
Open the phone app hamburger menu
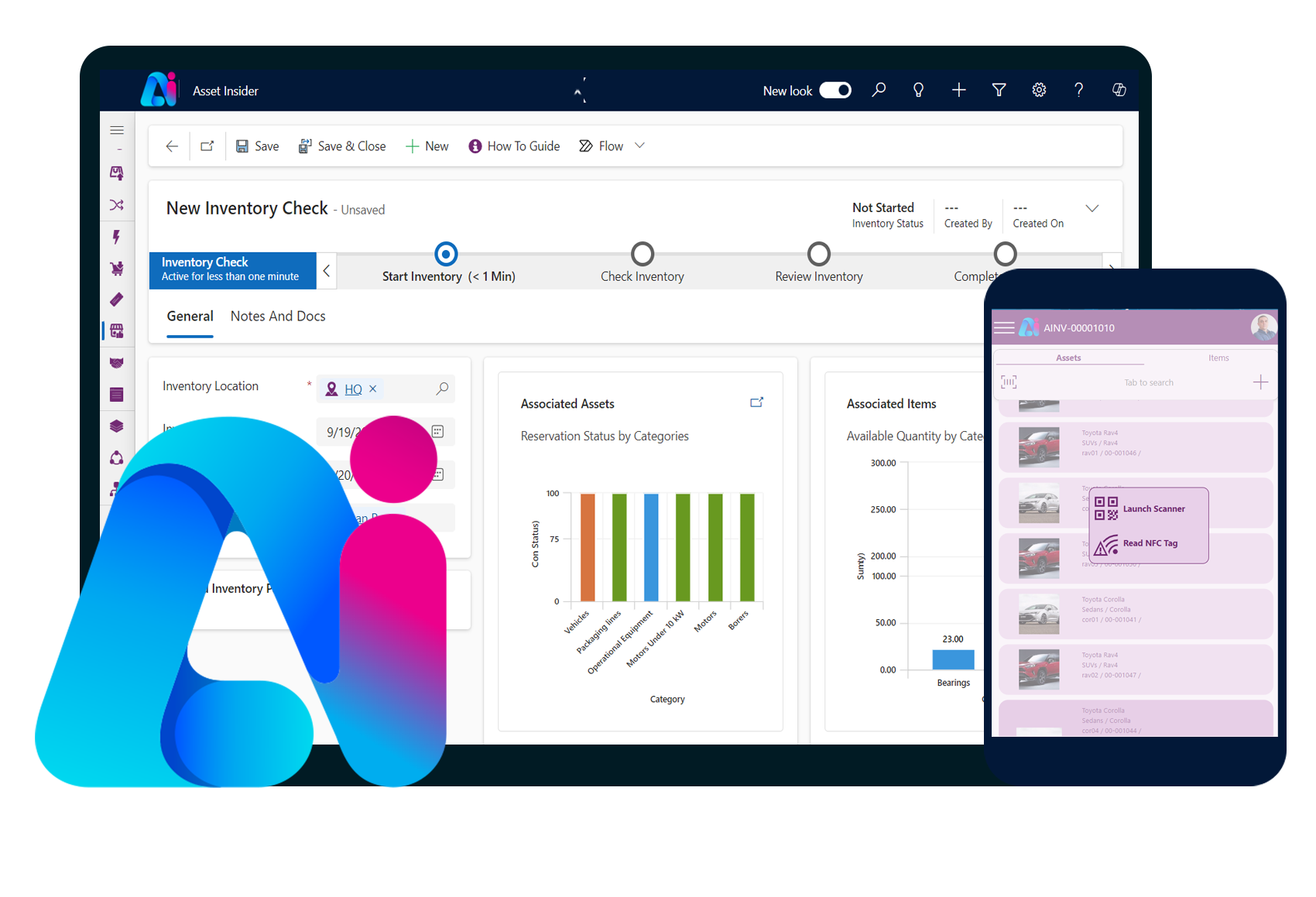point(1004,327)
